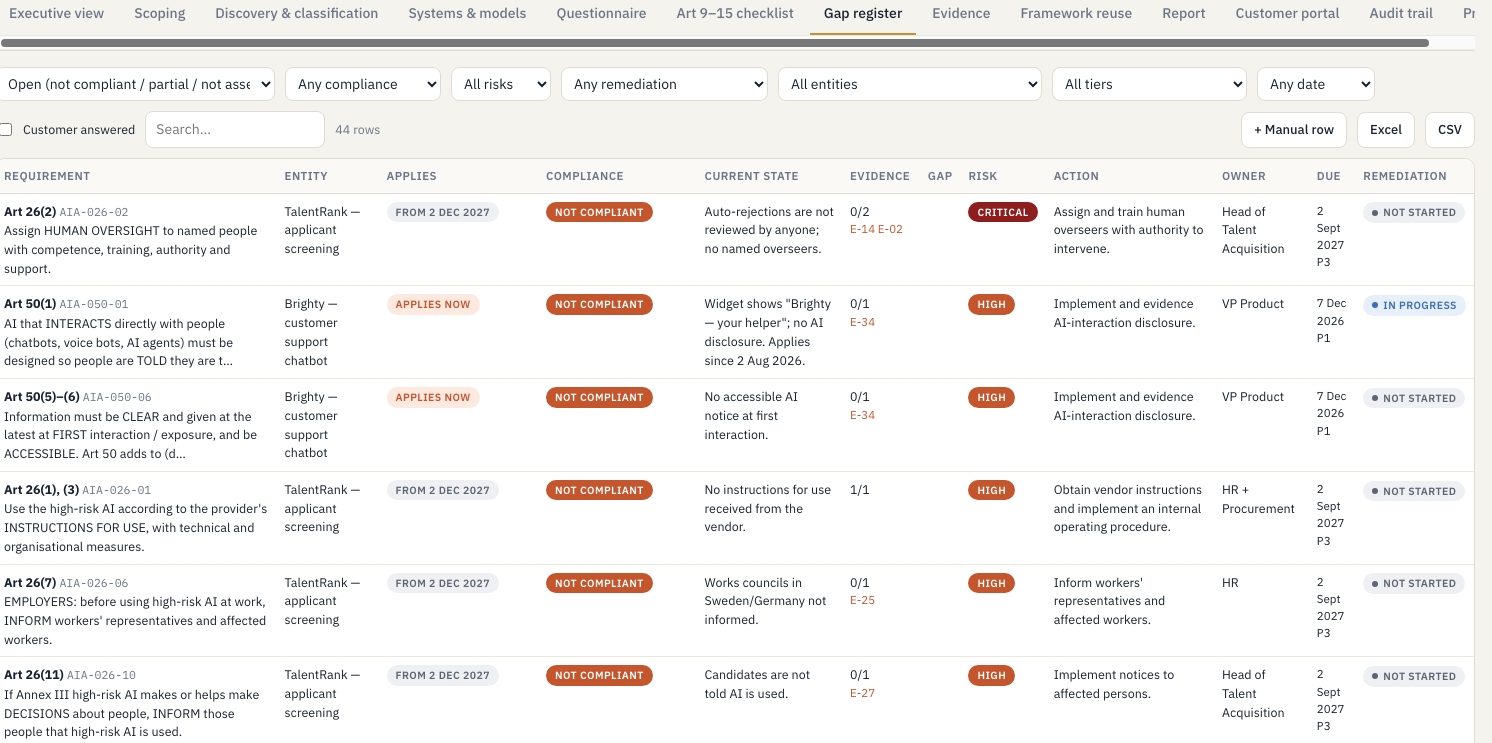
Task: Select requirement ID AIA-050-06
Action: [x=117, y=397]
